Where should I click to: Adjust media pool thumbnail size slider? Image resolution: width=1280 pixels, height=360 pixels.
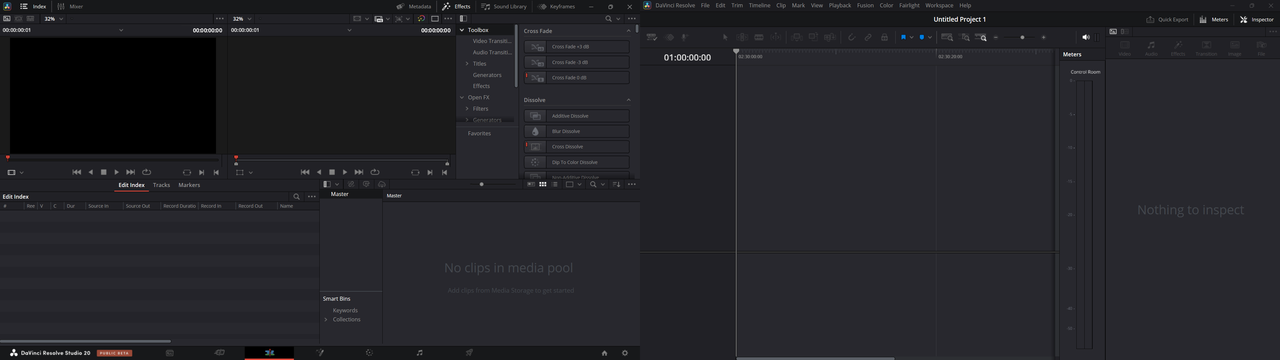(x=482, y=184)
